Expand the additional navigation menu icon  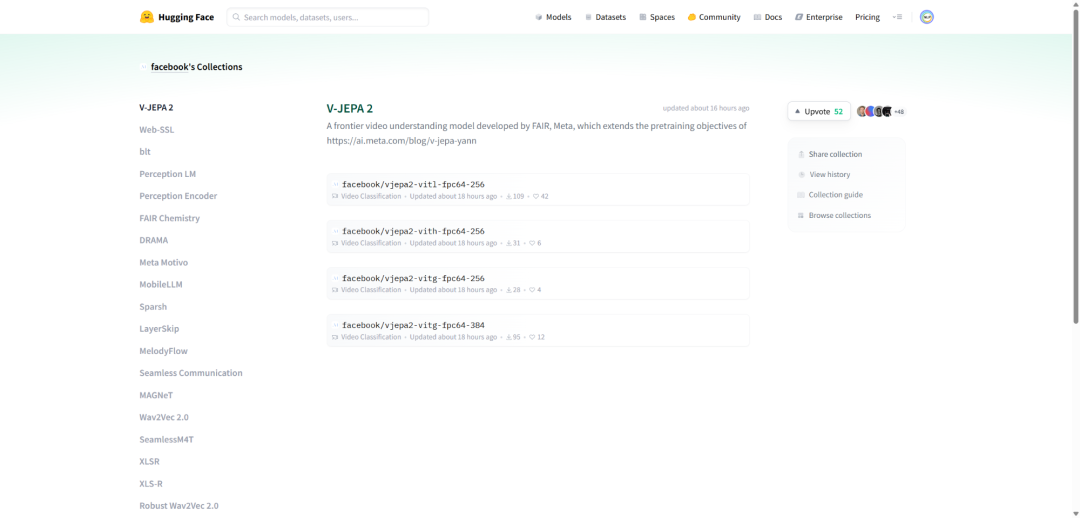pos(897,17)
